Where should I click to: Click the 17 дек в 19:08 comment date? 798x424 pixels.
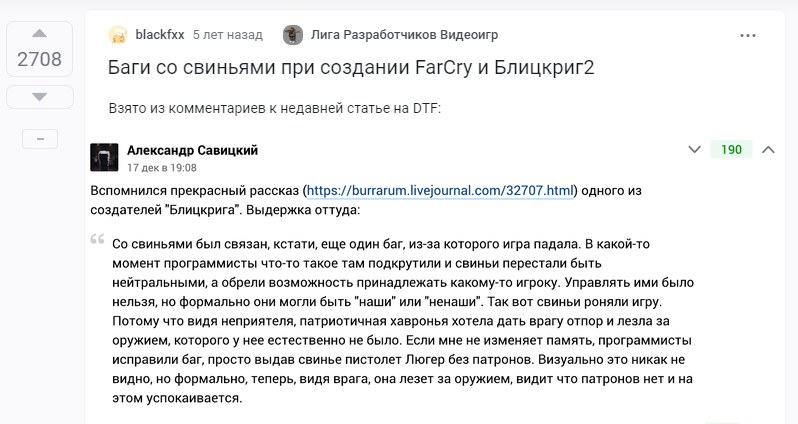(162, 167)
